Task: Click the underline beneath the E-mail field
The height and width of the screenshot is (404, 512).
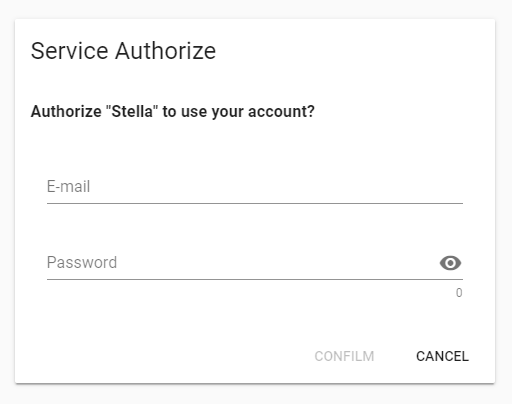Action: (x=255, y=203)
